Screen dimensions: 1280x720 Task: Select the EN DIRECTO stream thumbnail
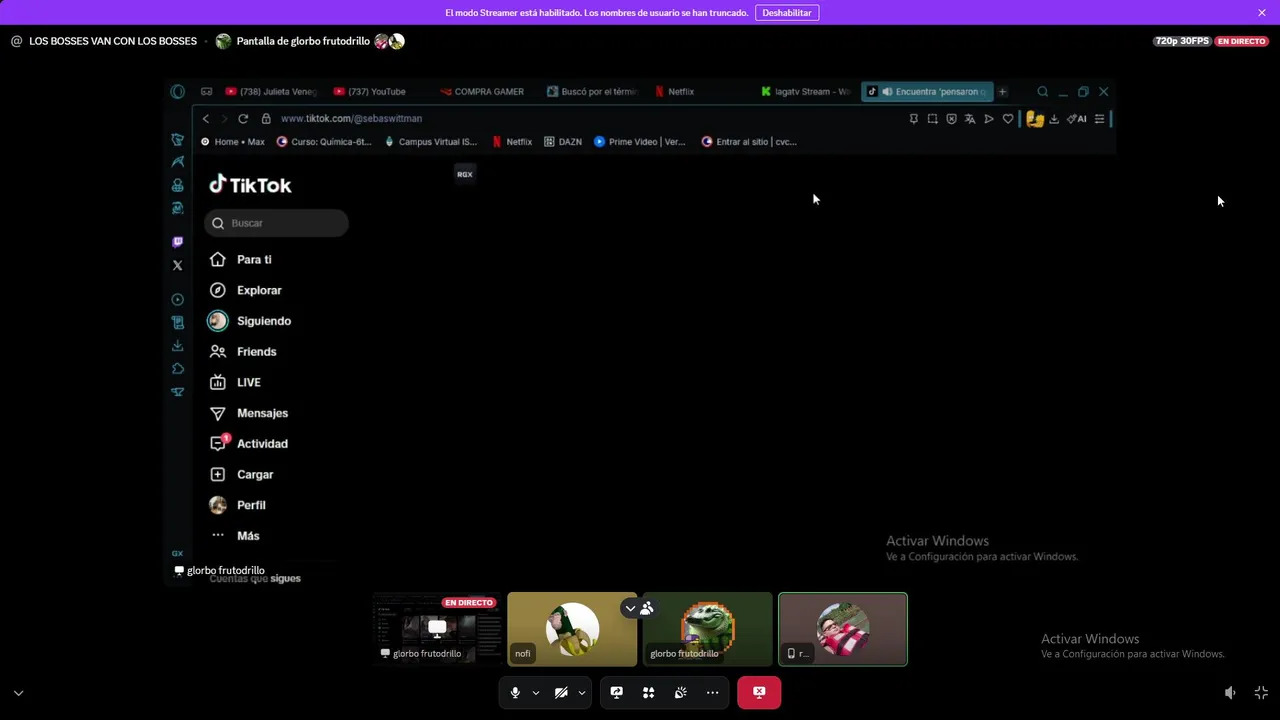[437, 629]
